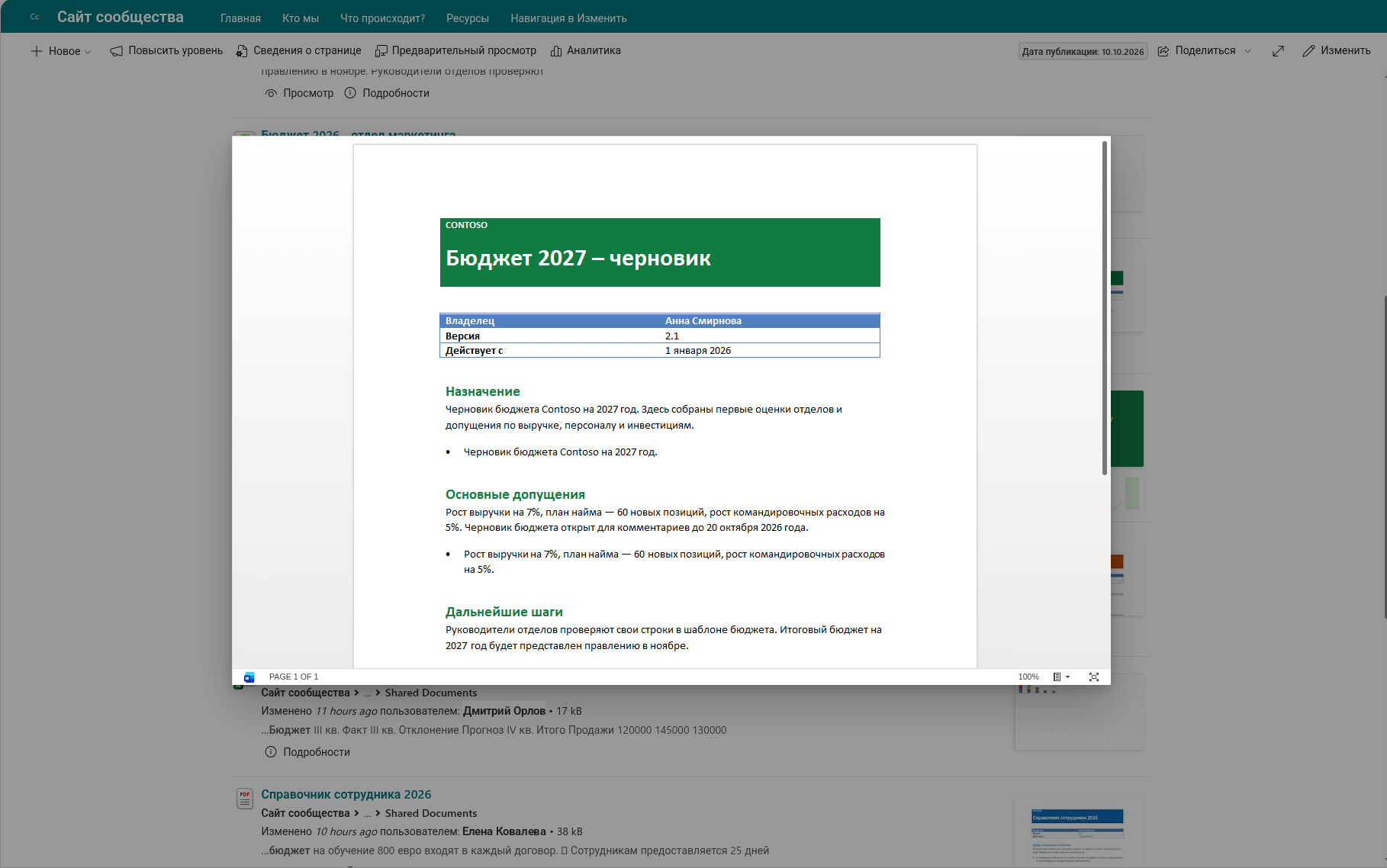Screen dimensions: 1387x868
Task: Click Навигация в Изменить in top bar
Action: click(x=568, y=18)
